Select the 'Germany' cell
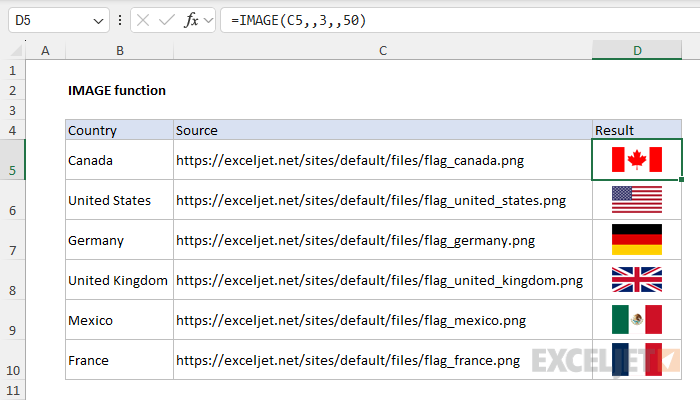This screenshot has width=700, height=400. coord(119,240)
